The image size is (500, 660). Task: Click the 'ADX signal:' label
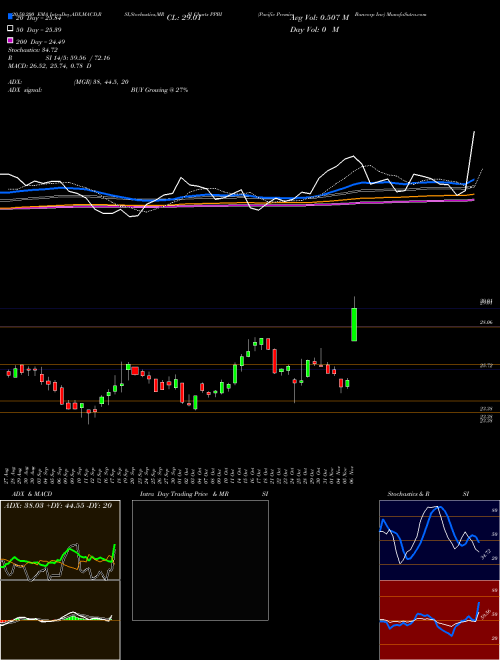tap(24, 90)
